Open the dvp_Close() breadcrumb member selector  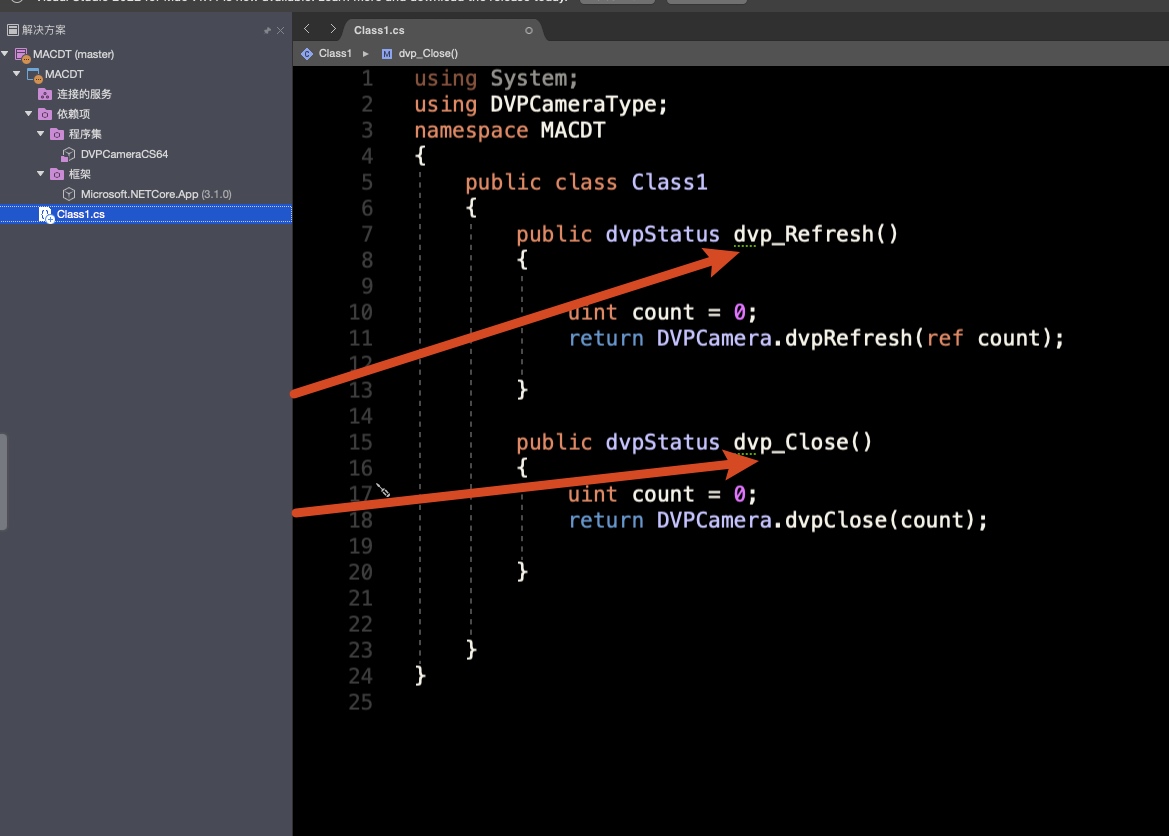click(427, 53)
